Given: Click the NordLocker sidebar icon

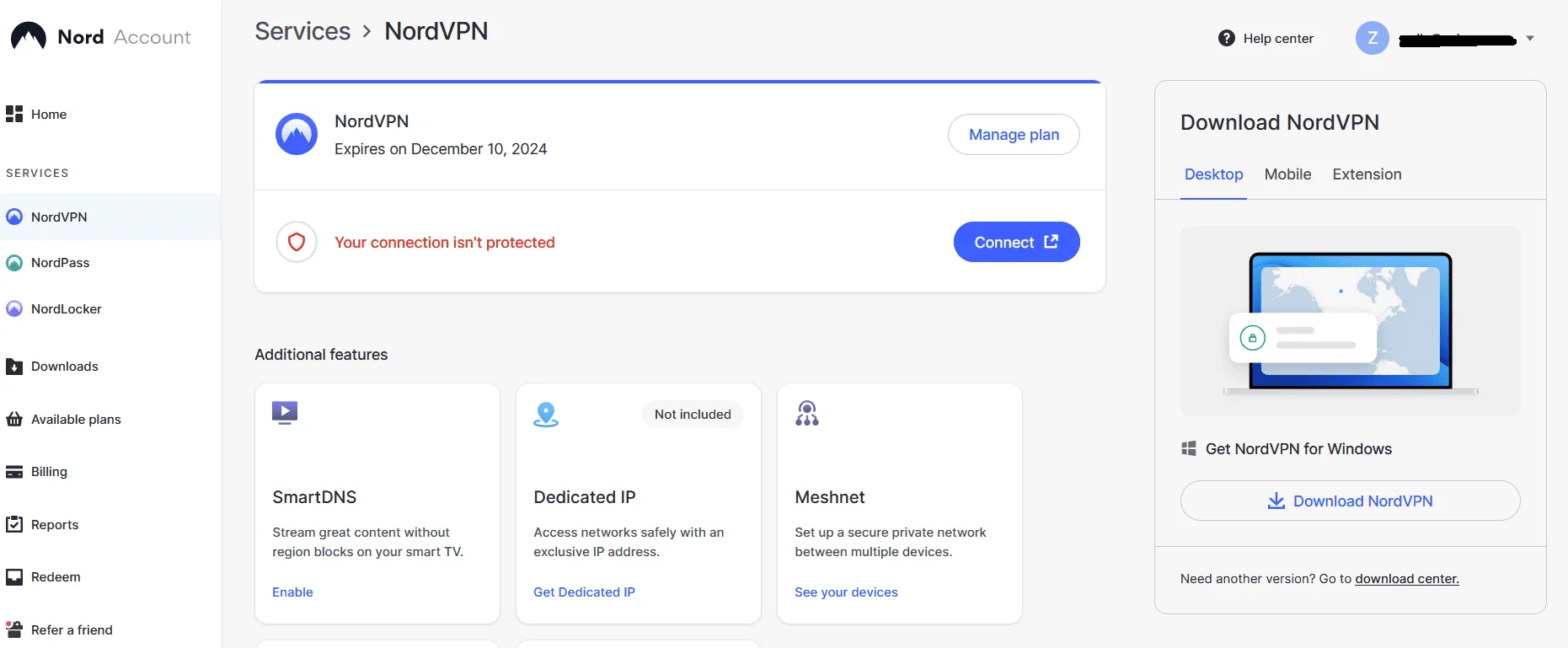Looking at the screenshot, I should point(14,308).
